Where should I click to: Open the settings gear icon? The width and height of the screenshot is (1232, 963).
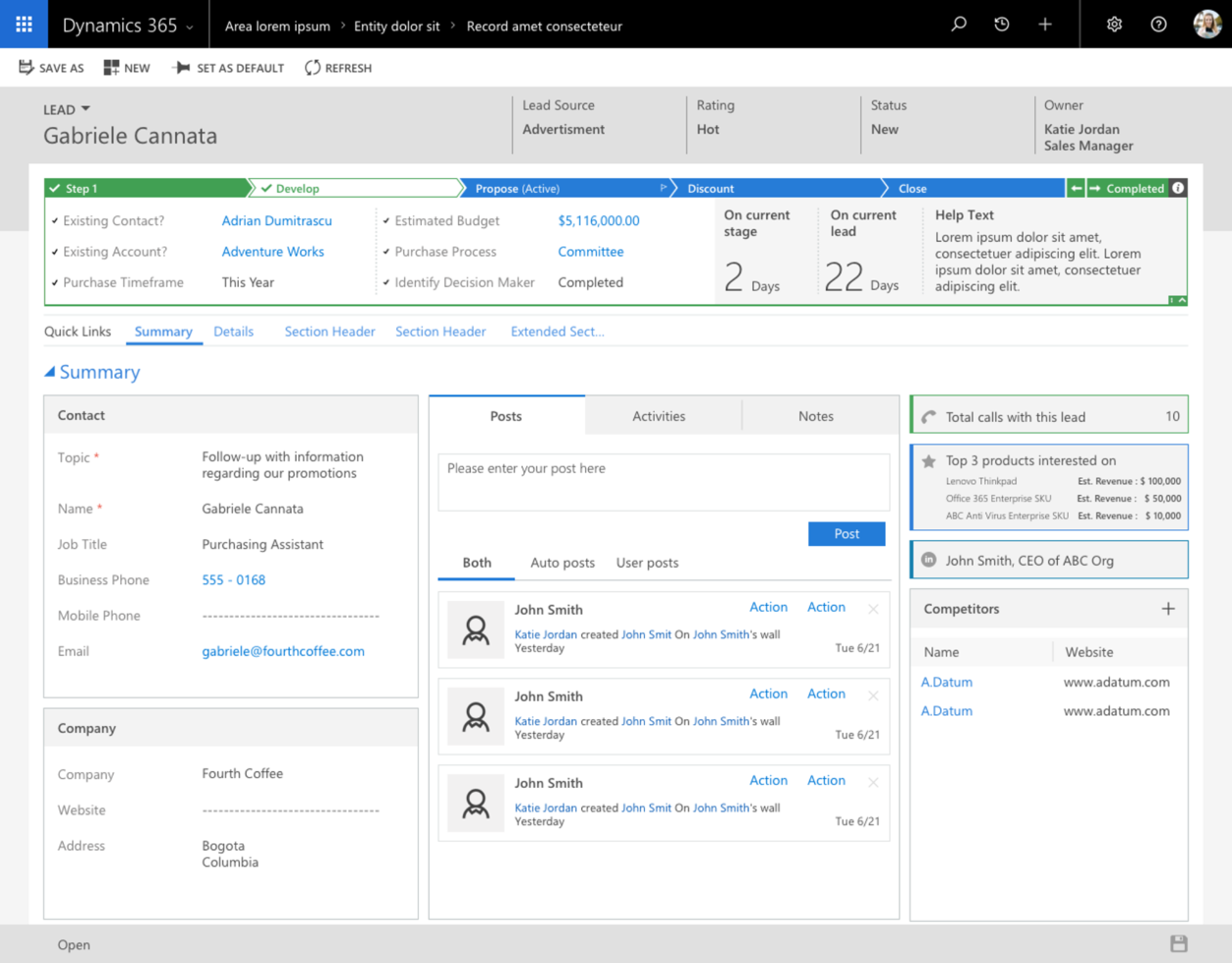click(1114, 24)
